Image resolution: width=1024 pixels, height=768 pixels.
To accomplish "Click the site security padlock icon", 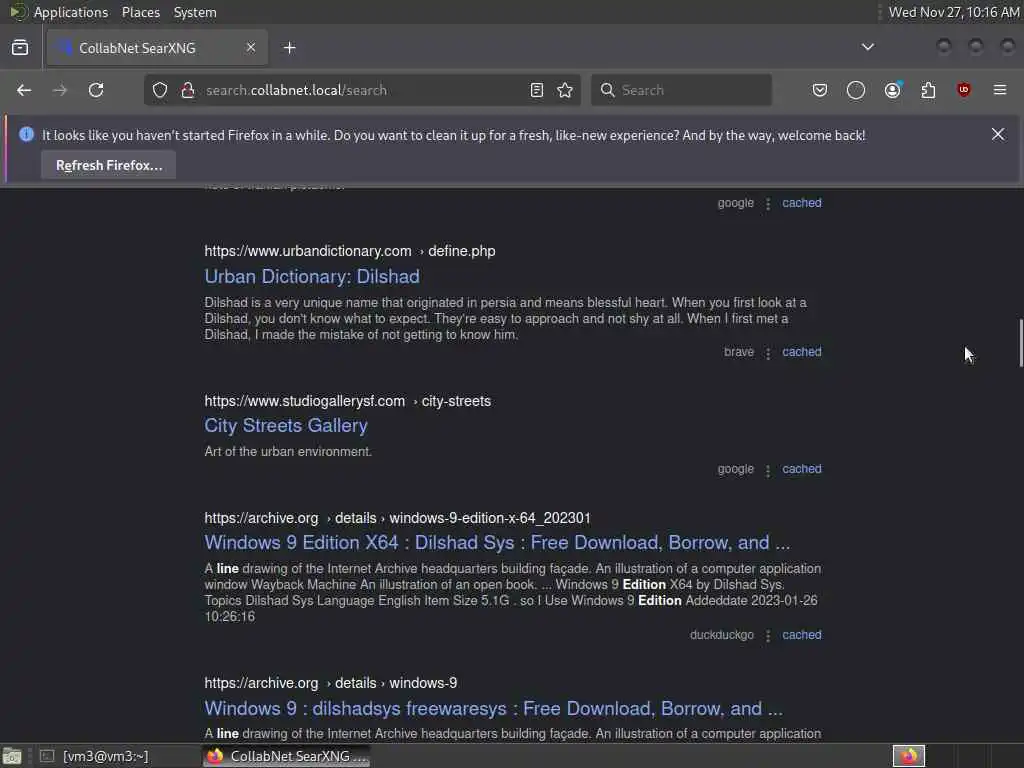I will 188,90.
